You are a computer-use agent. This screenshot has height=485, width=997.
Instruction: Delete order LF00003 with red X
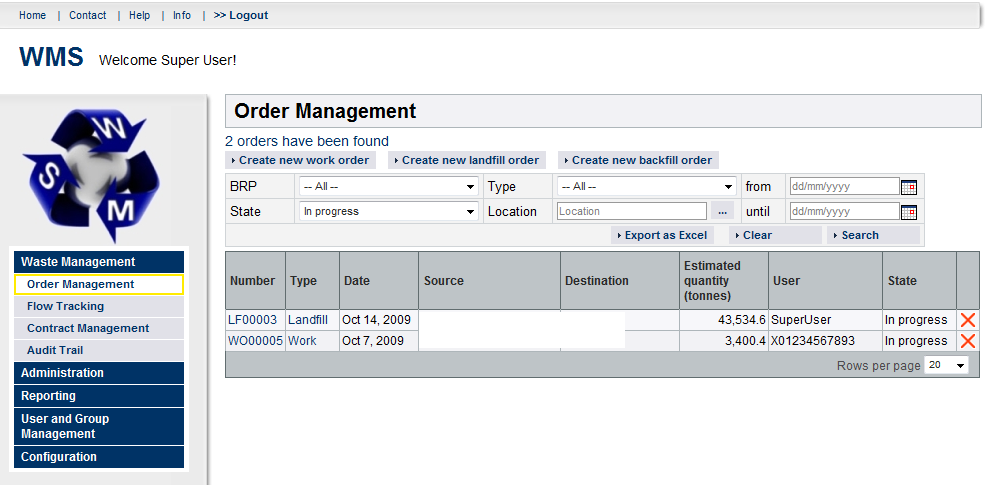tap(967, 320)
